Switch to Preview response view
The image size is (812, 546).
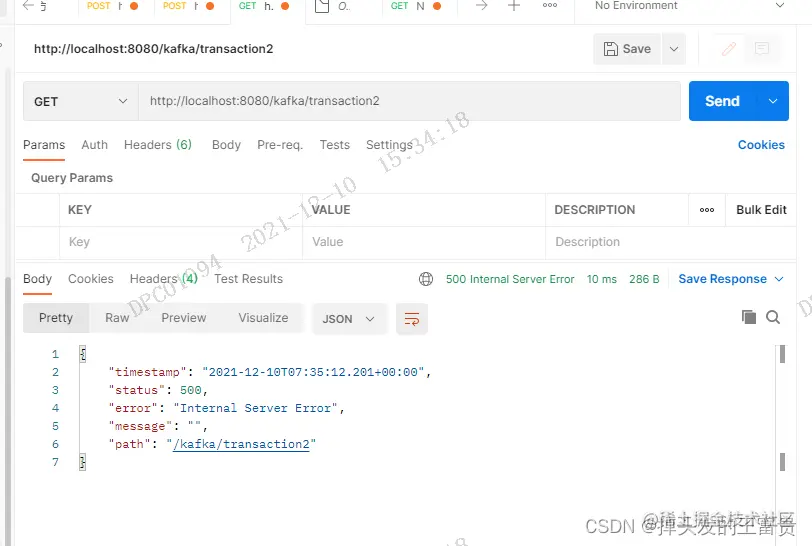coord(184,318)
